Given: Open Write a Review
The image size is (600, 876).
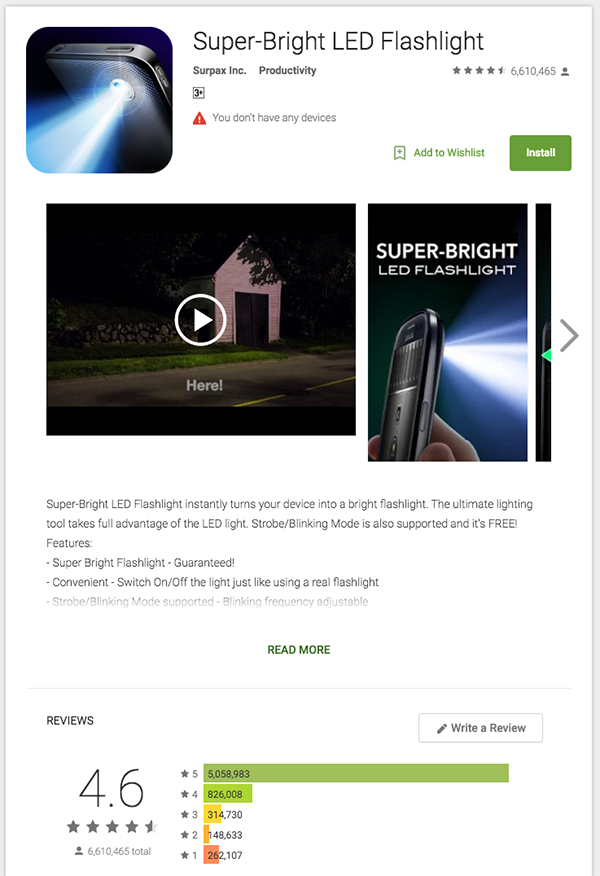Looking at the screenshot, I should [x=480, y=728].
